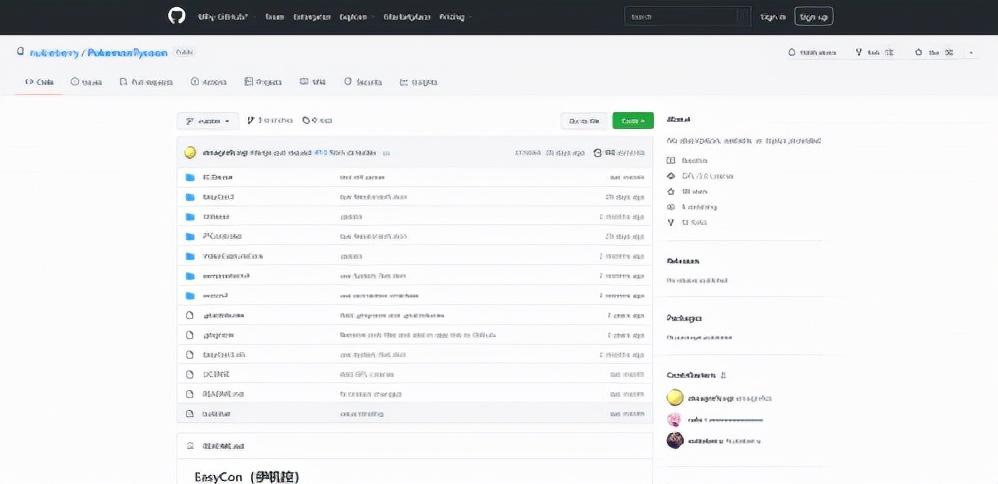998x484 pixels.
Task: Open the Releases sidebar heading
Action: (x=683, y=261)
